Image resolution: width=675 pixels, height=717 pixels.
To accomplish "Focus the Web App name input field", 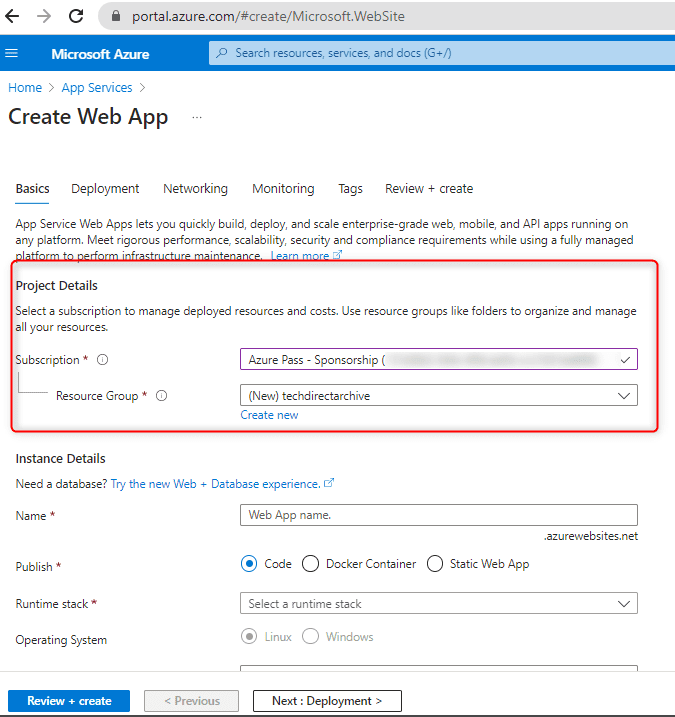I will pos(439,515).
